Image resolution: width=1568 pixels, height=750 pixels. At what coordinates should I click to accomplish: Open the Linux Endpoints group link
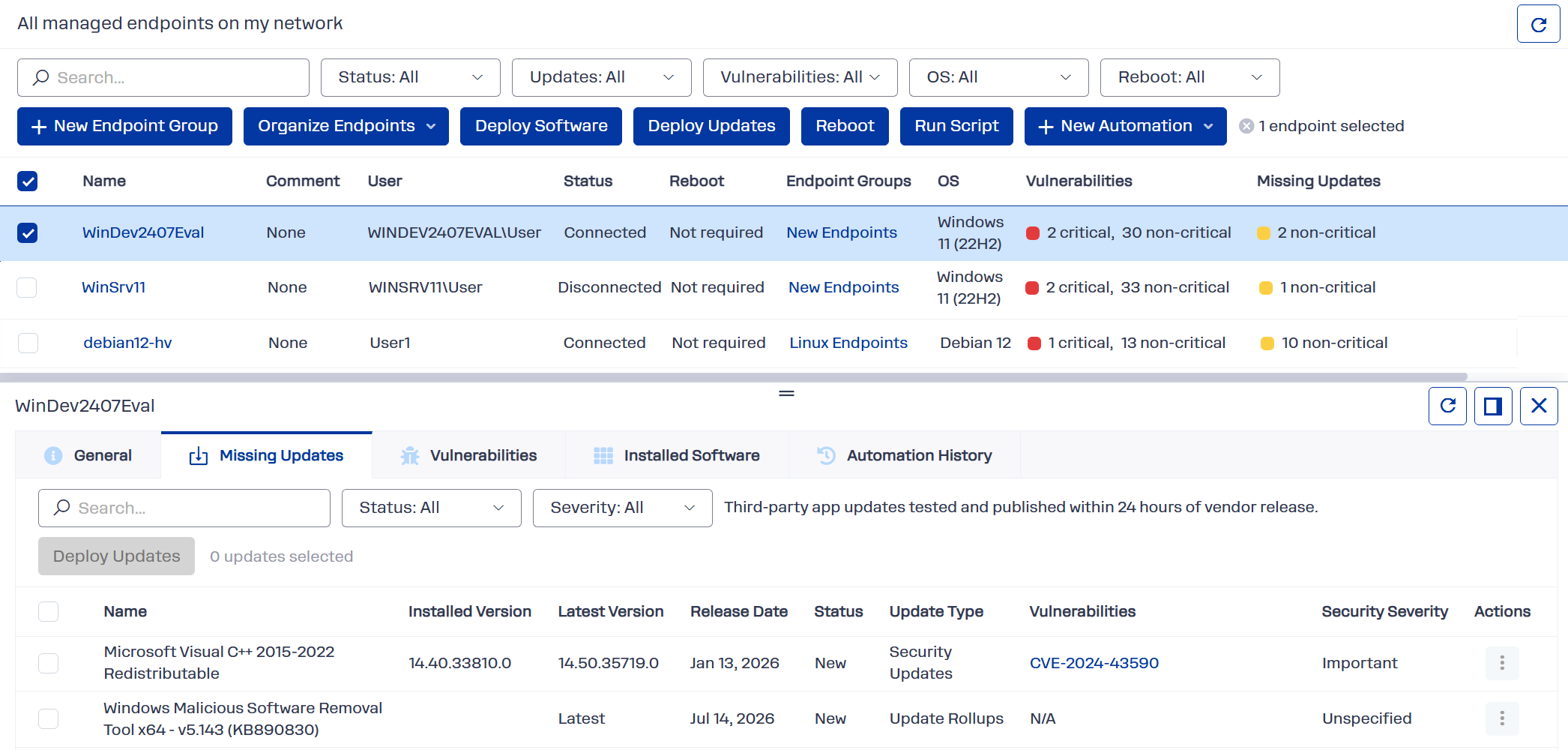(x=848, y=343)
